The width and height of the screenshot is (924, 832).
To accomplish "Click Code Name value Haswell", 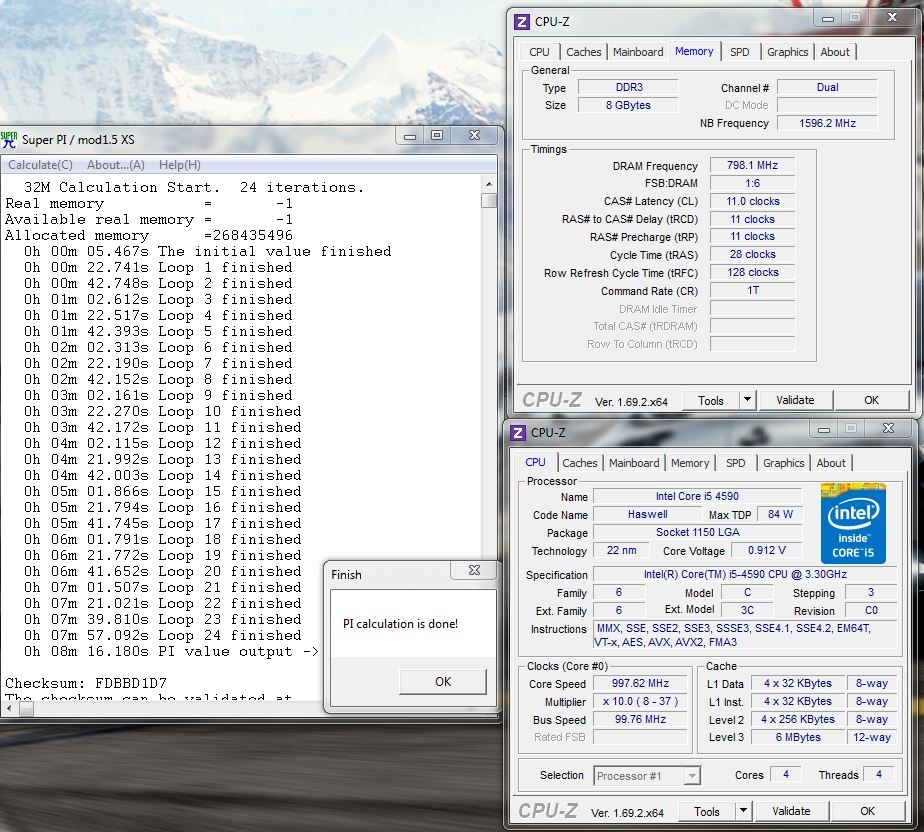I will point(647,514).
